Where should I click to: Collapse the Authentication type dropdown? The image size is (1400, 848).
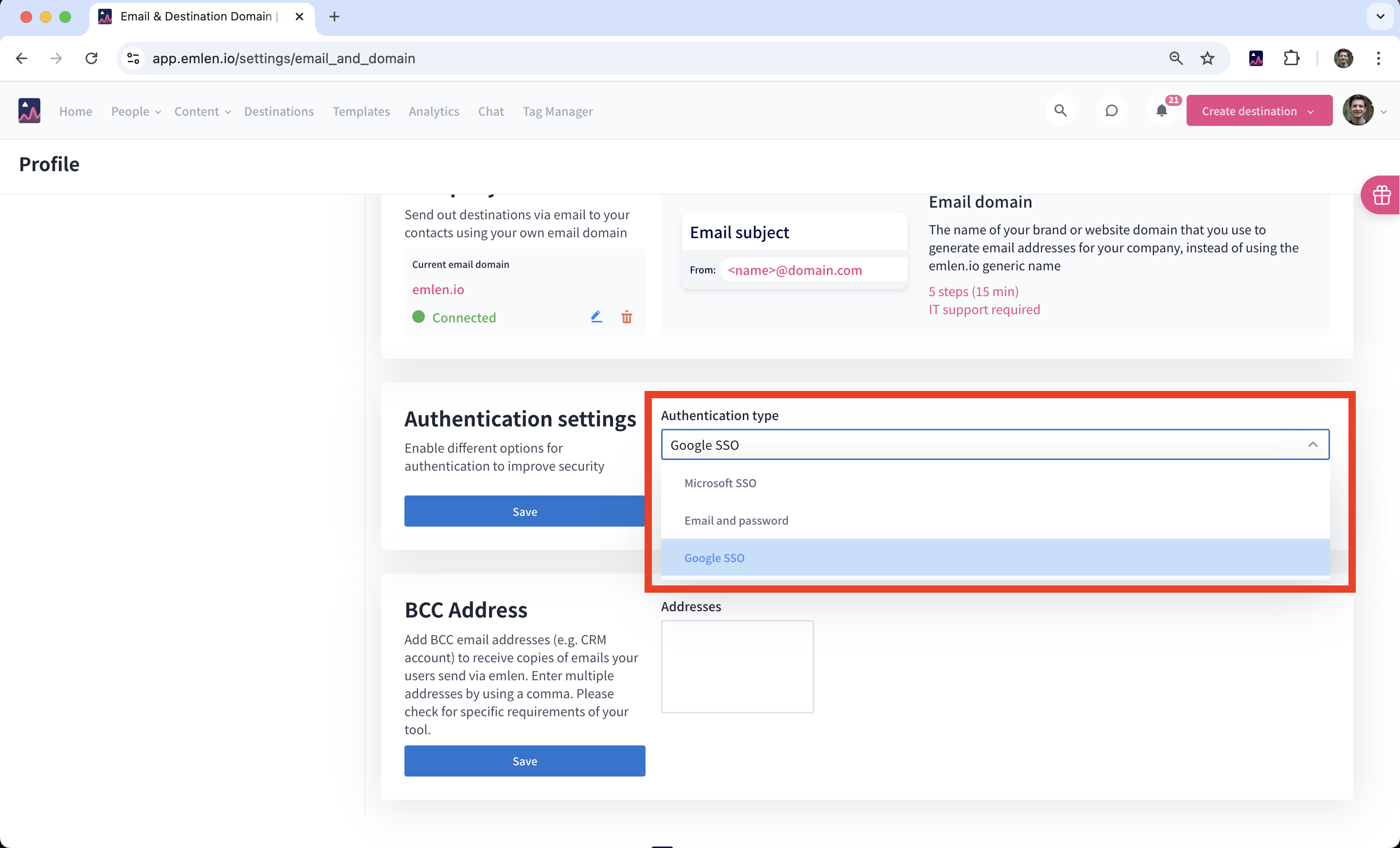click(1312, 444)
